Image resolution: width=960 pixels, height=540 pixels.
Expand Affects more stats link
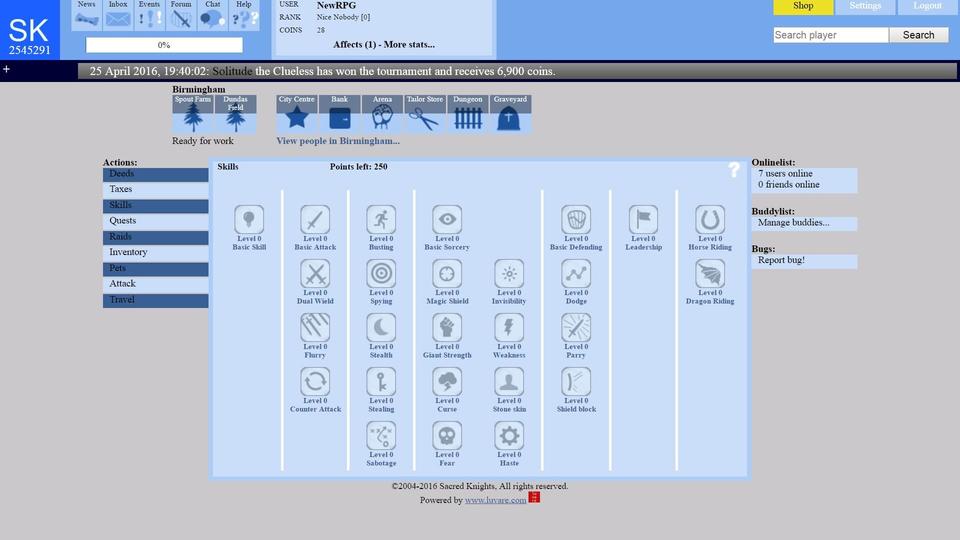[384, 45]
